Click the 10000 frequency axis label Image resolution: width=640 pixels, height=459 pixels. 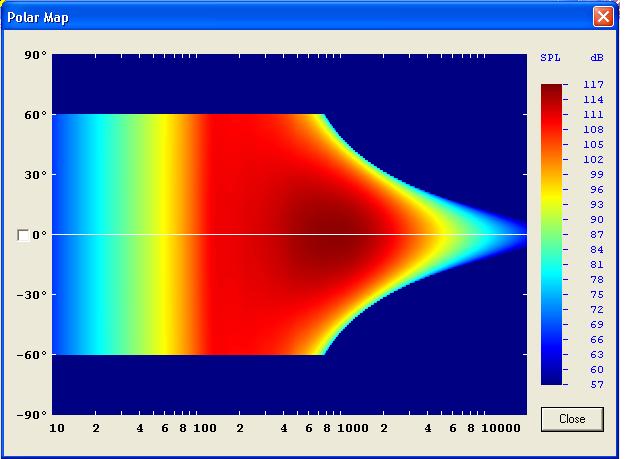point(501,428)
